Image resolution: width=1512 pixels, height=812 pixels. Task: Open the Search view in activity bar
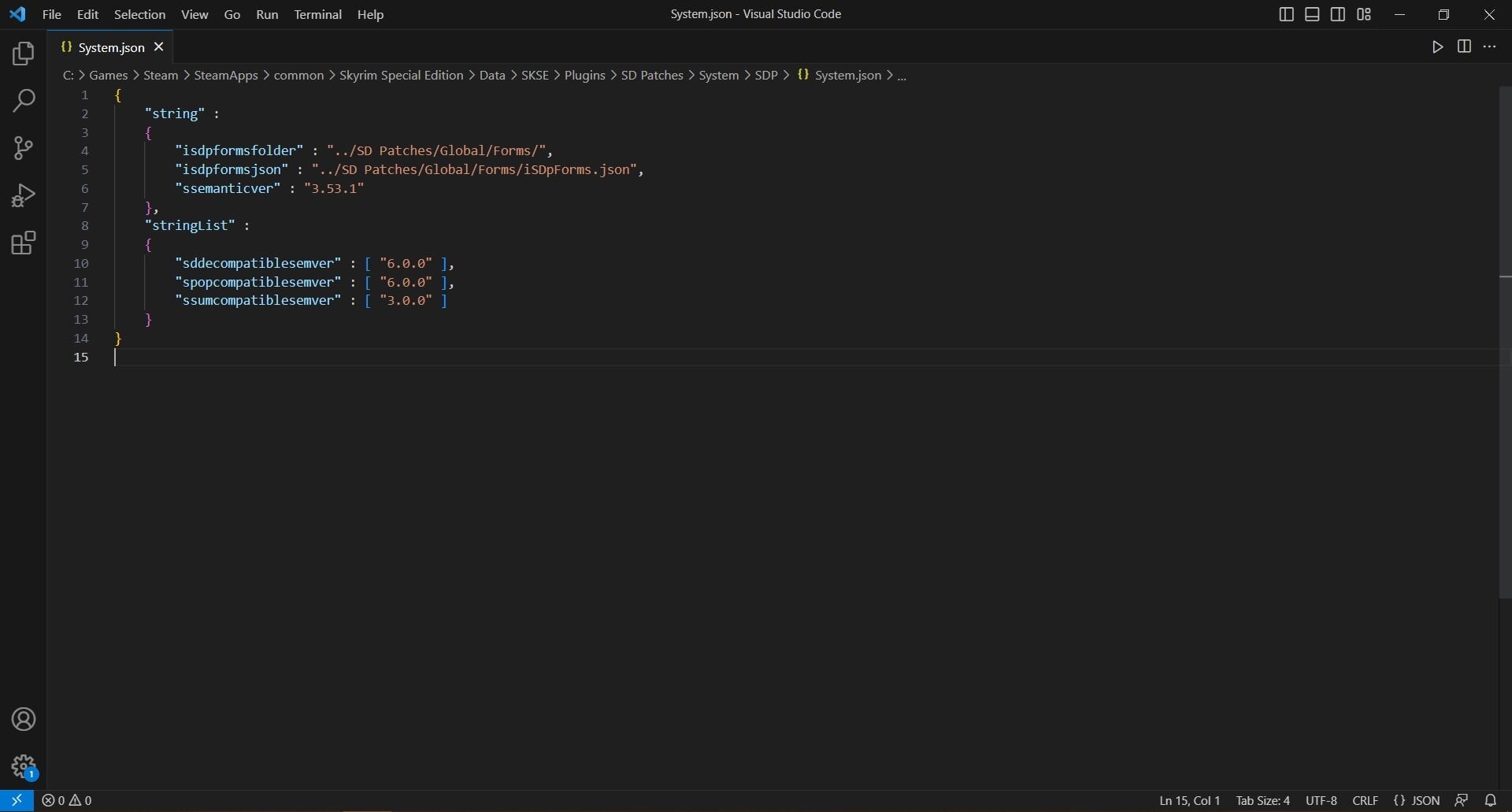(x=24, y=101)
